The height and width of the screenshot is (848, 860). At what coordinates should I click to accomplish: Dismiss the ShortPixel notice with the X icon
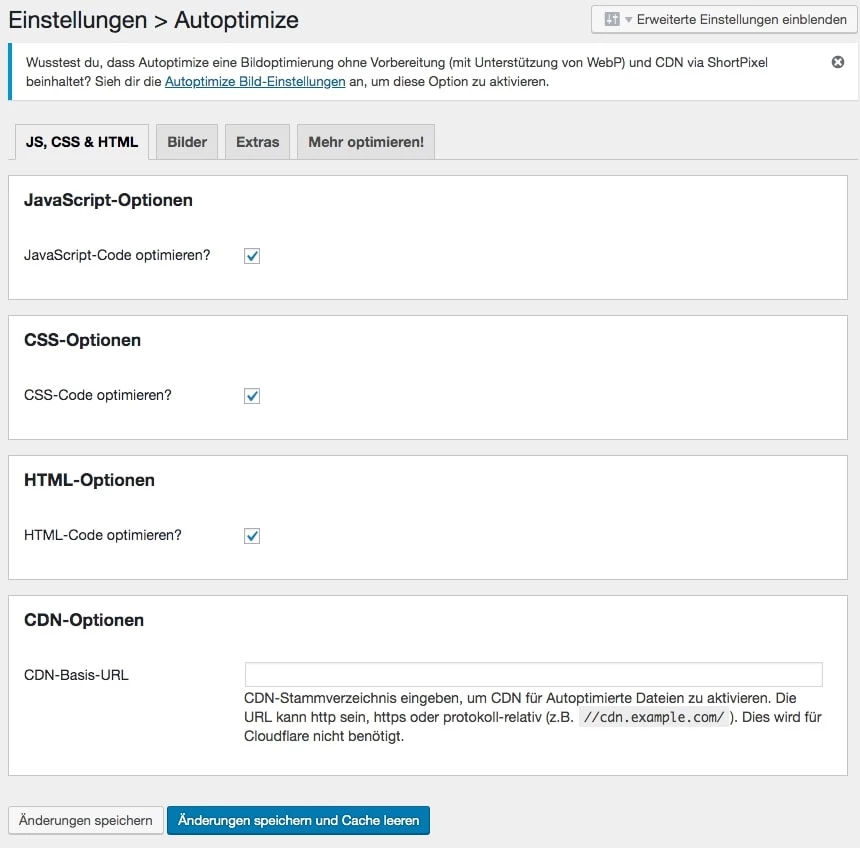pos(838,62)
